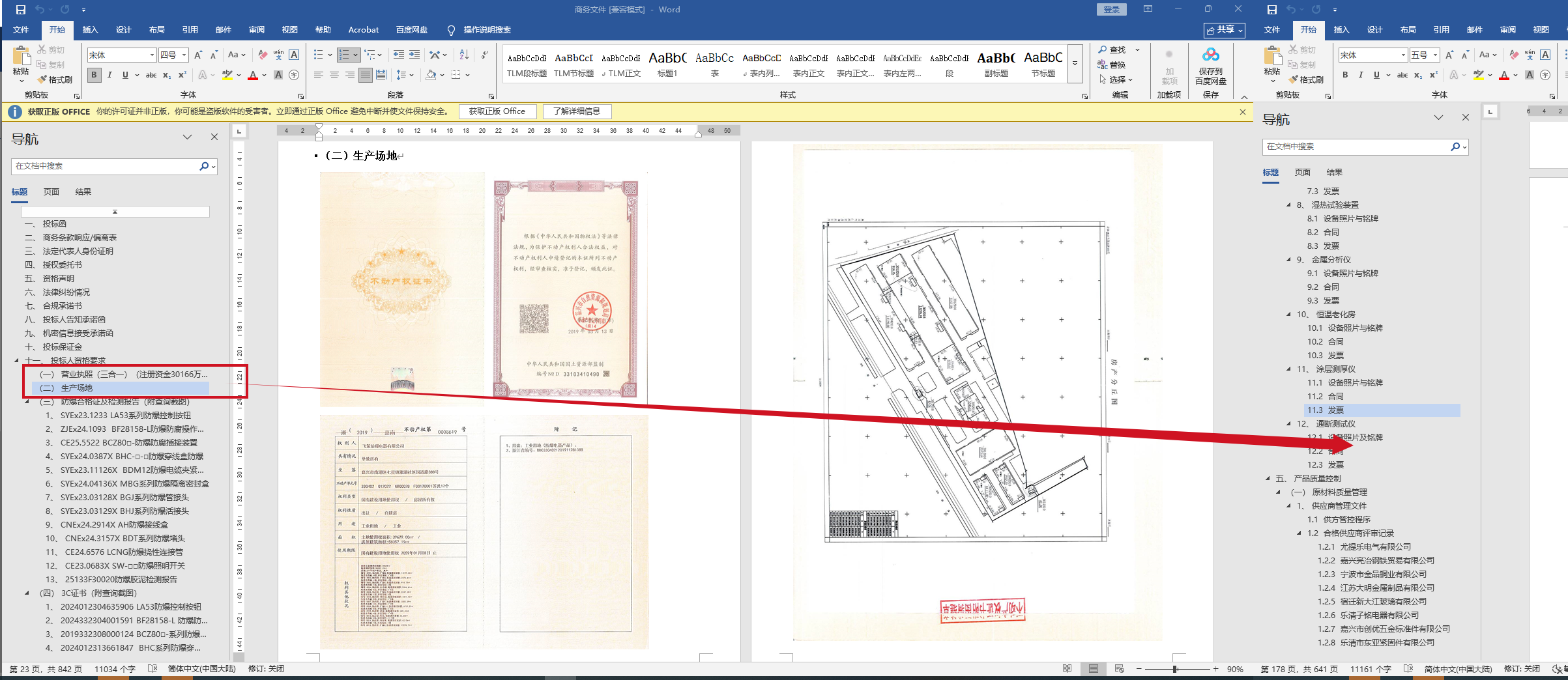Collapse 十一、投标人资格要求 in left navigation

point(17,361)
